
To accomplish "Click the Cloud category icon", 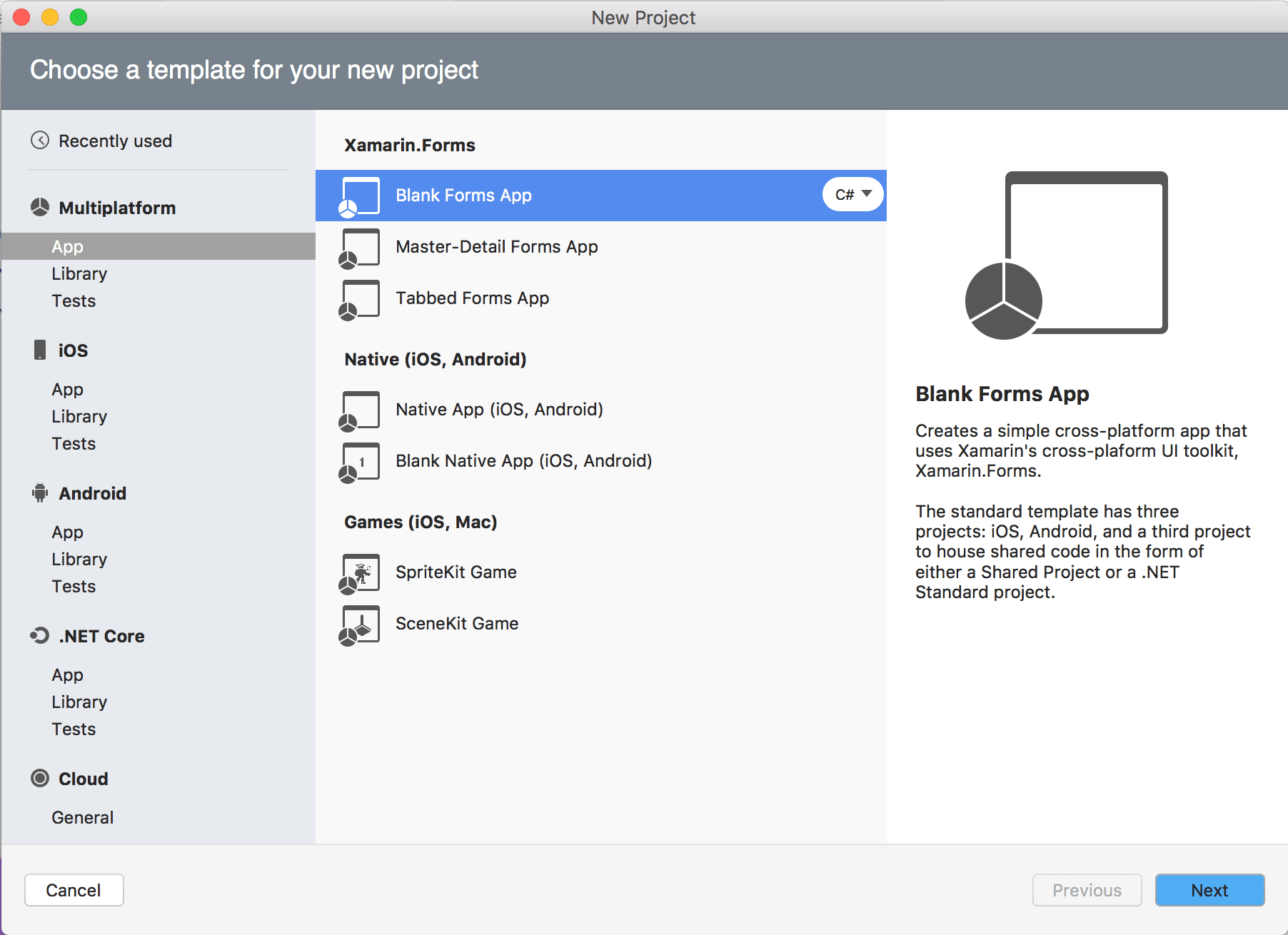I will pyautogui.click(x=40, y=778).
